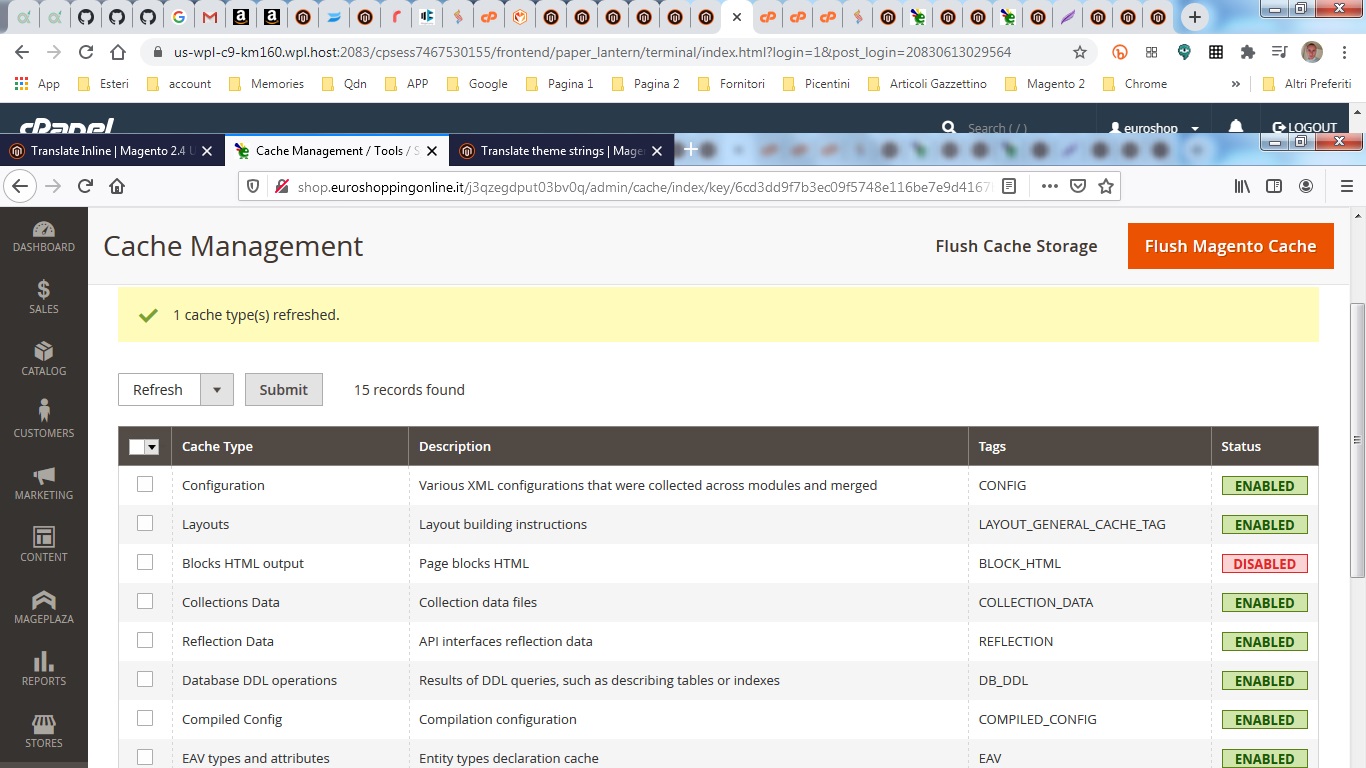Select the Content sidebar icon
Viewport: 1366px width, 768px height.
[x=43, y=544]
